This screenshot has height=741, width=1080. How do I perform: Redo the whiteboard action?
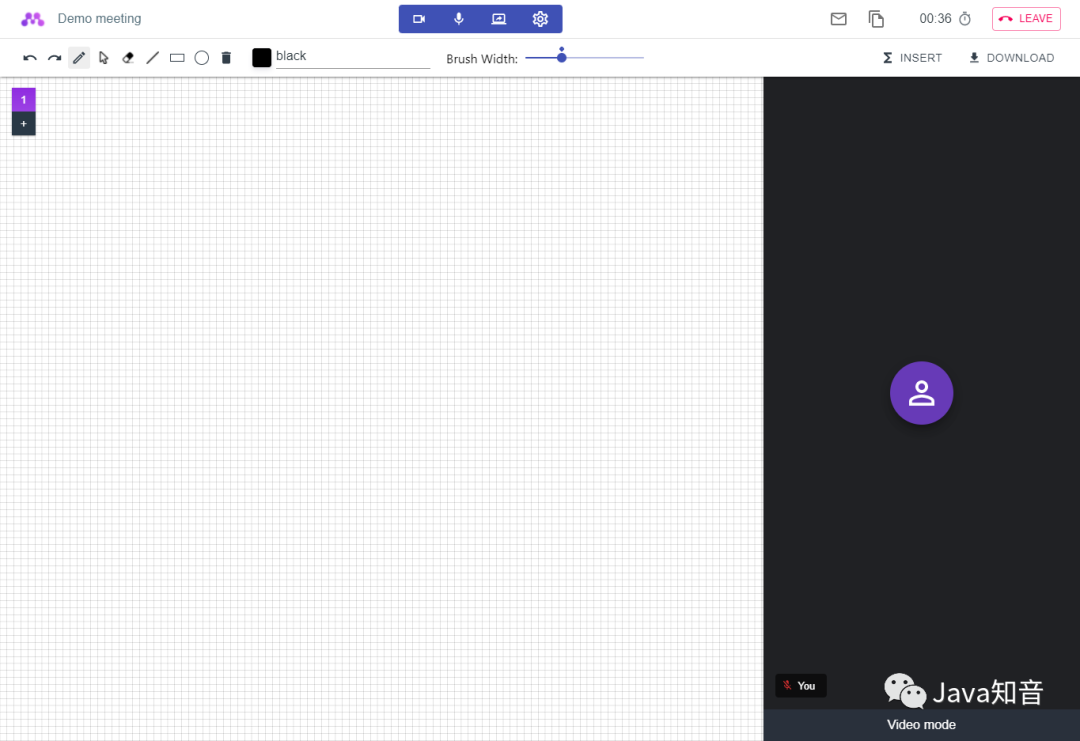tap(54, 58)
